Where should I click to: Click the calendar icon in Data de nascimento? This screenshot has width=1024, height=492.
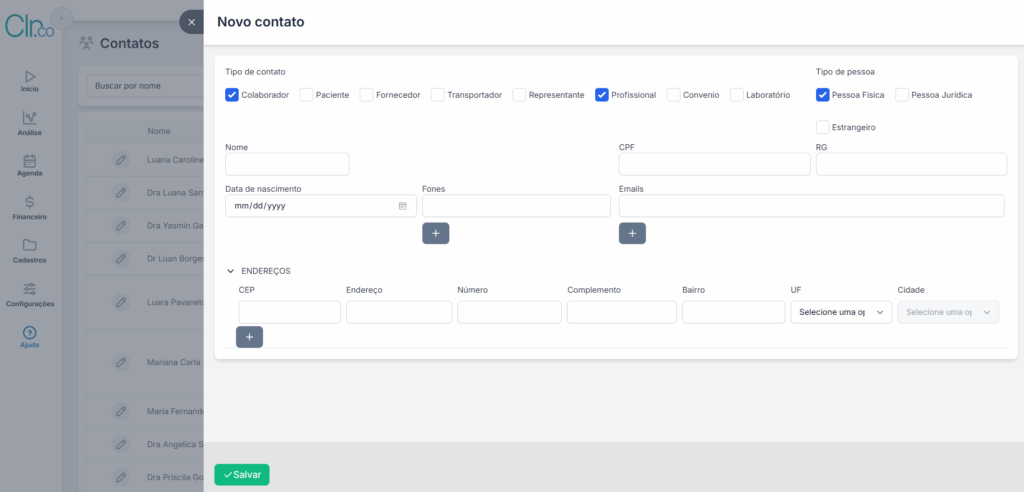[403, 206]
